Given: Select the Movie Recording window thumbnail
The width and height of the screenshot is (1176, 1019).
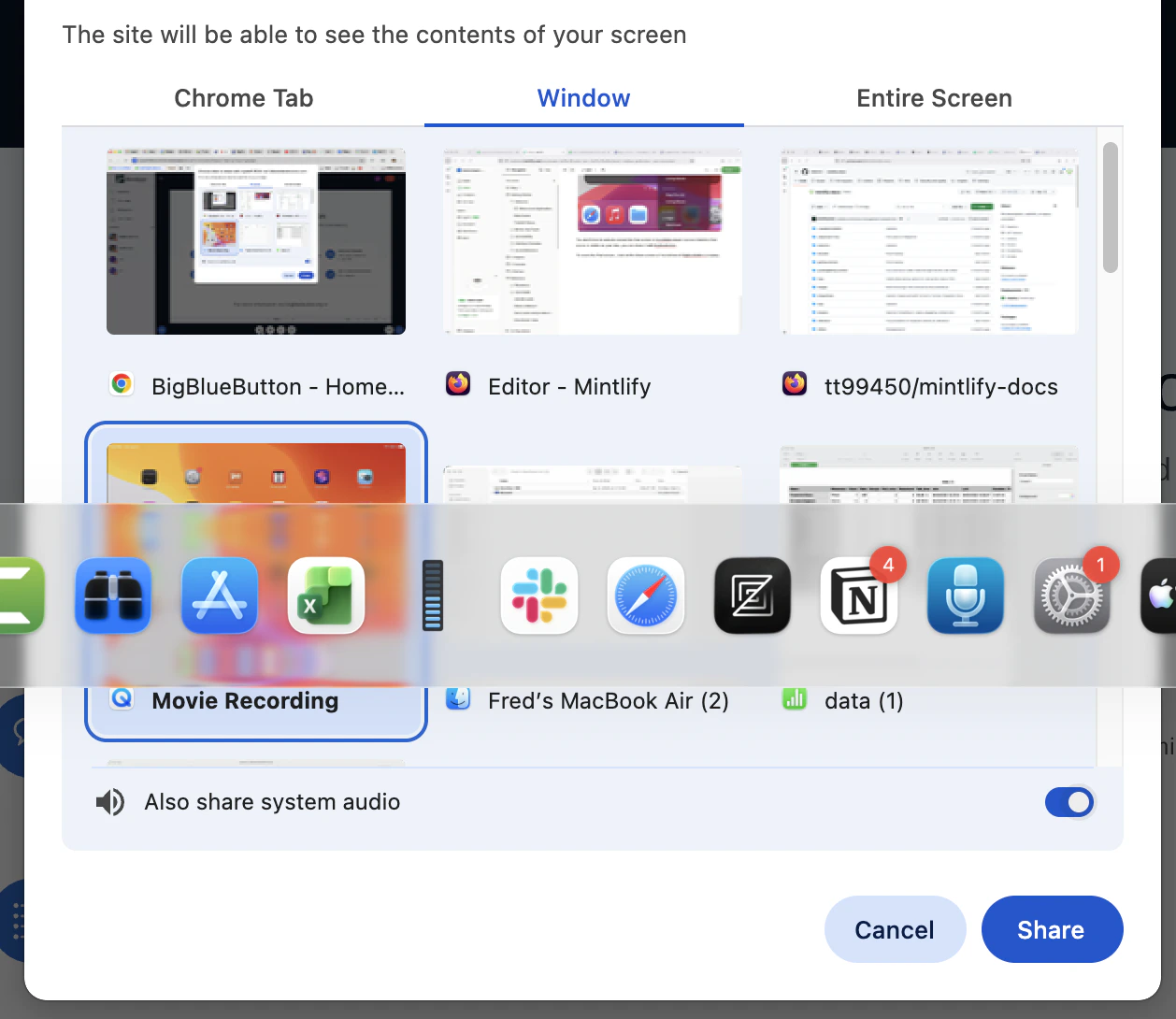Looking at the screenshot, I should pos(256,474).
